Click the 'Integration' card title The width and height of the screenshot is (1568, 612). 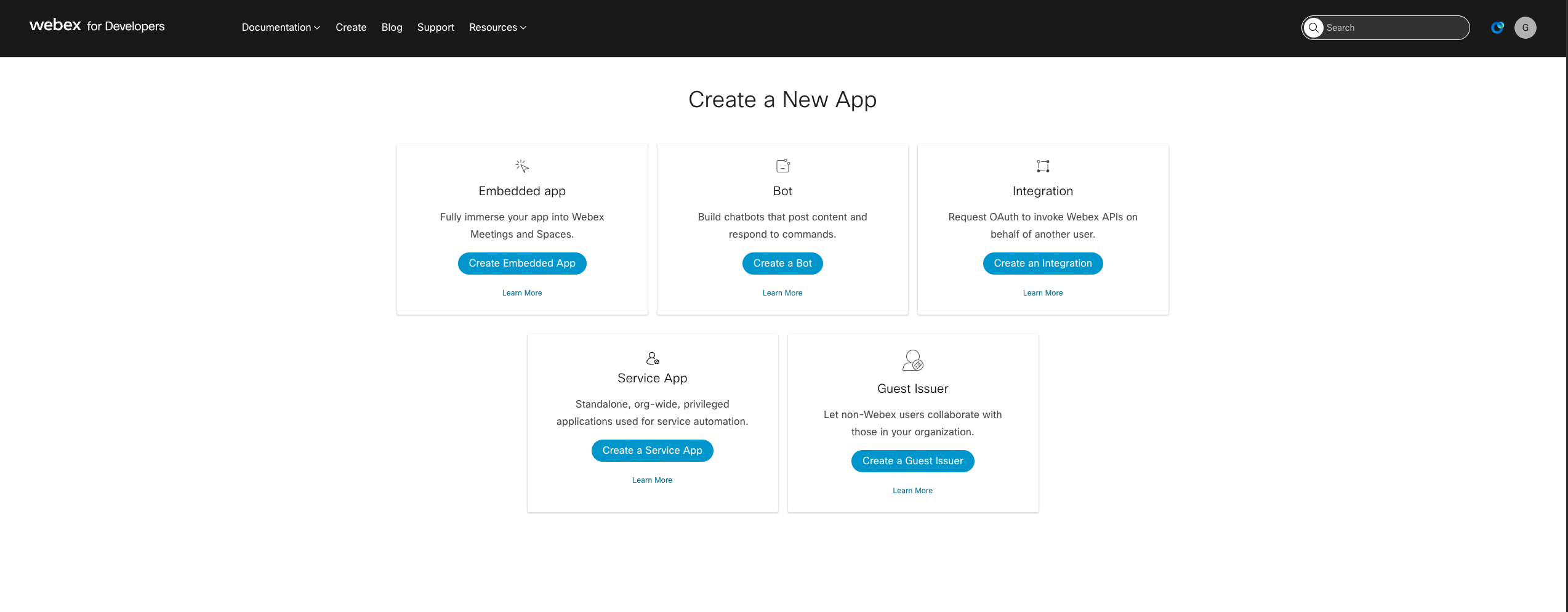1043,191
